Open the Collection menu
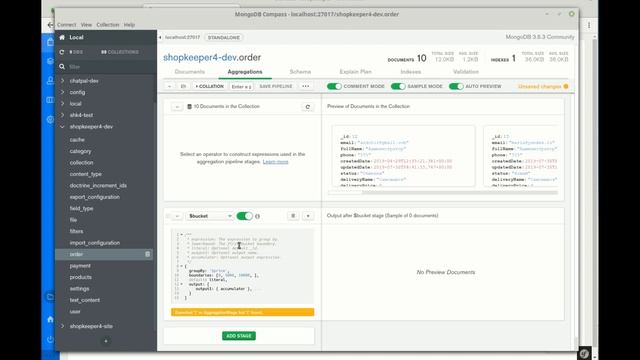Image resolution: width=640 pixels, height=360 pixels. tap(108, 25)
